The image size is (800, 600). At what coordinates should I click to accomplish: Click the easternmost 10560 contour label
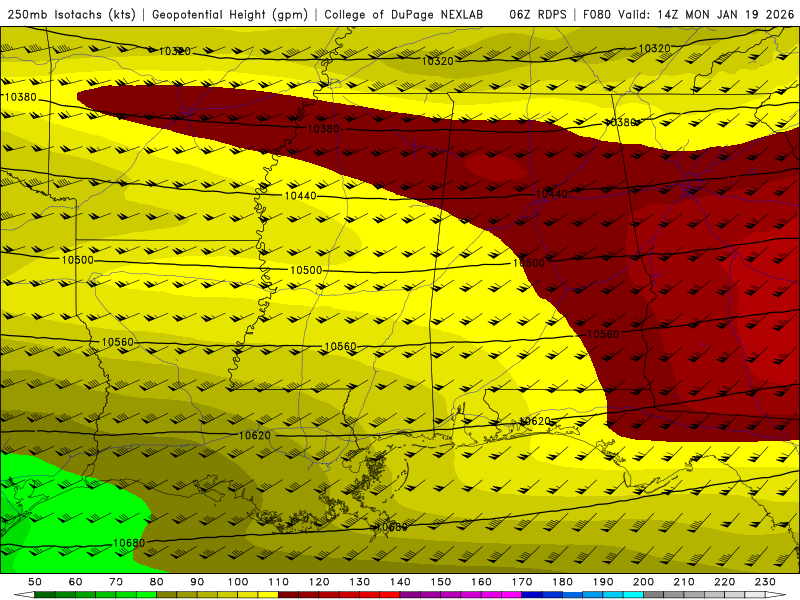point(603,335)
